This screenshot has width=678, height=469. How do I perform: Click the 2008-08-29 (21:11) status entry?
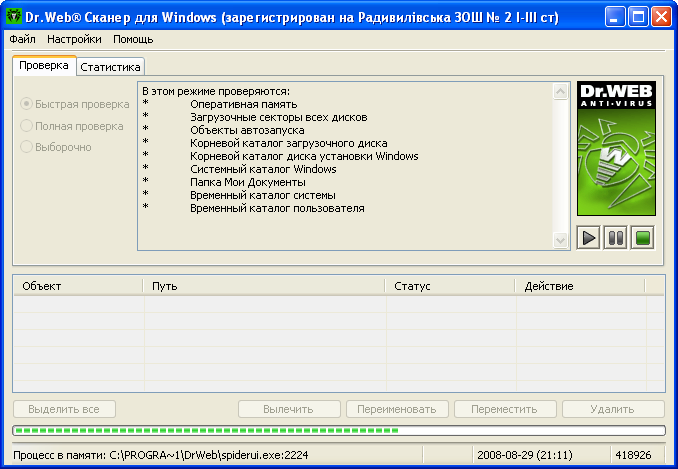525,455
